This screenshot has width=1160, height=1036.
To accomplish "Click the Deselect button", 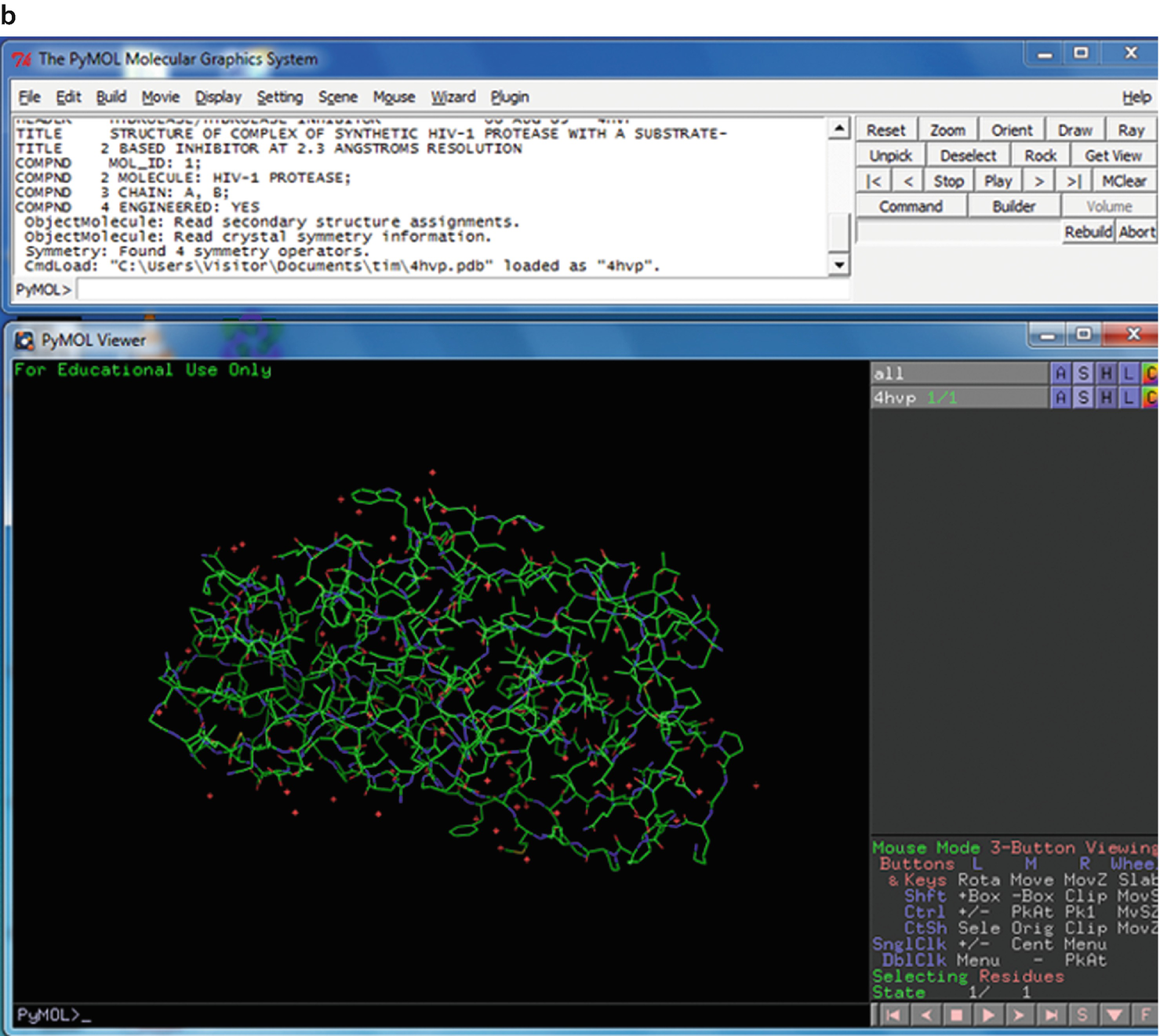I will coord(968,155).
